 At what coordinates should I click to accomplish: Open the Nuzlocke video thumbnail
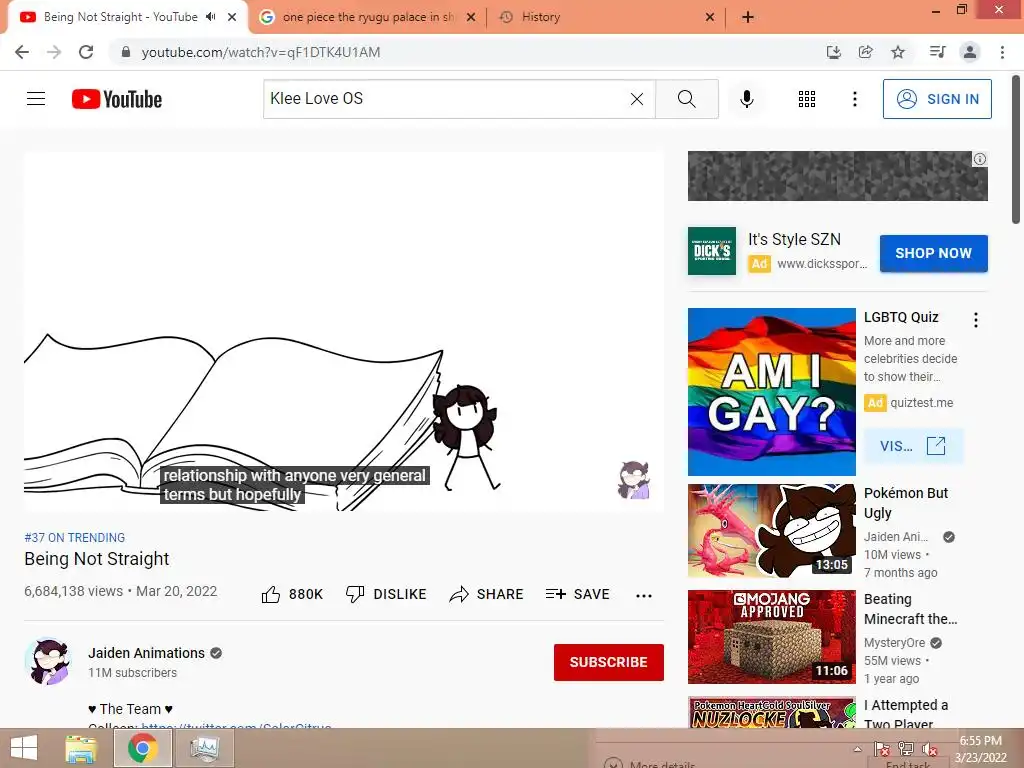pos(771,712)
